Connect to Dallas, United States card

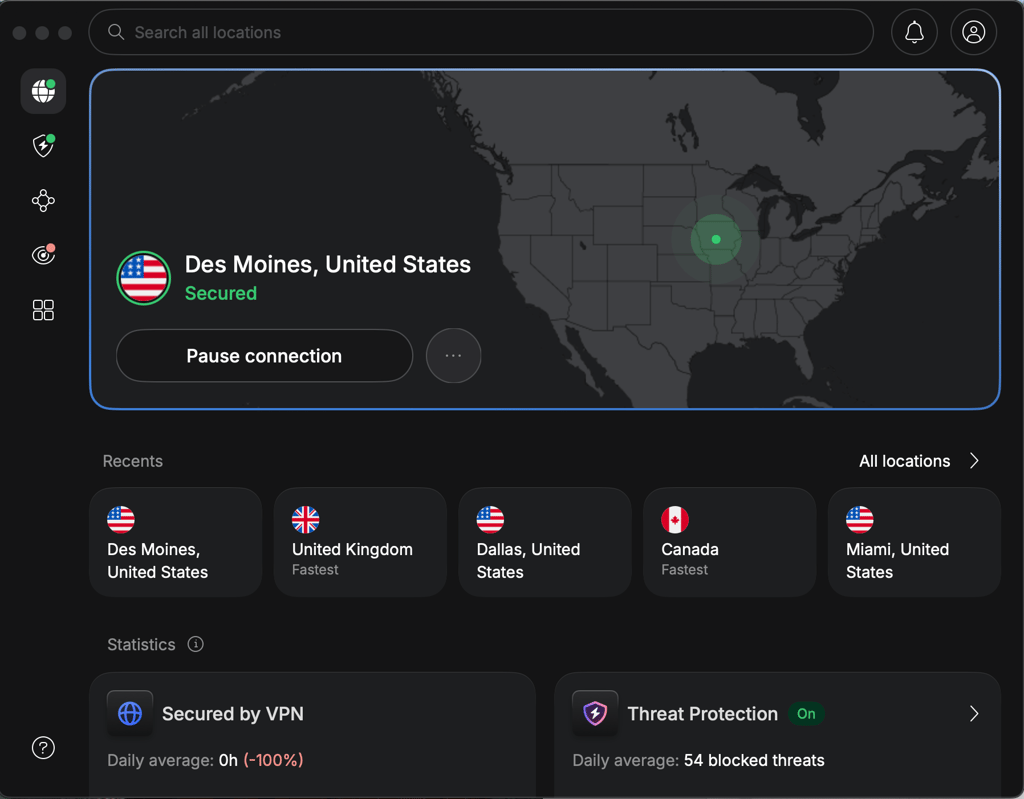coord(545,542)
